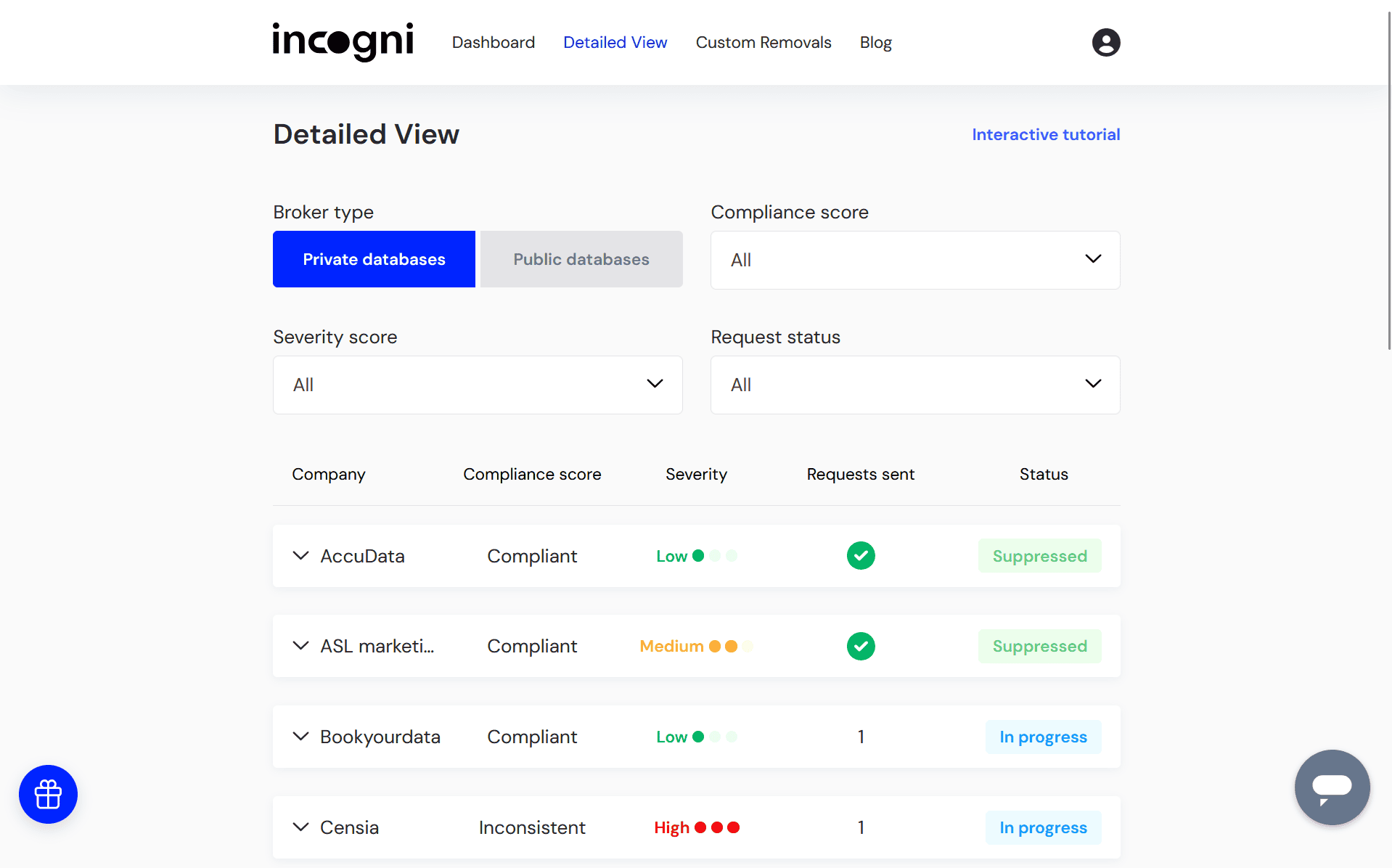Click the Bookyourdata company name
This screenshot has height=868, width=1392.
[380, 737]
